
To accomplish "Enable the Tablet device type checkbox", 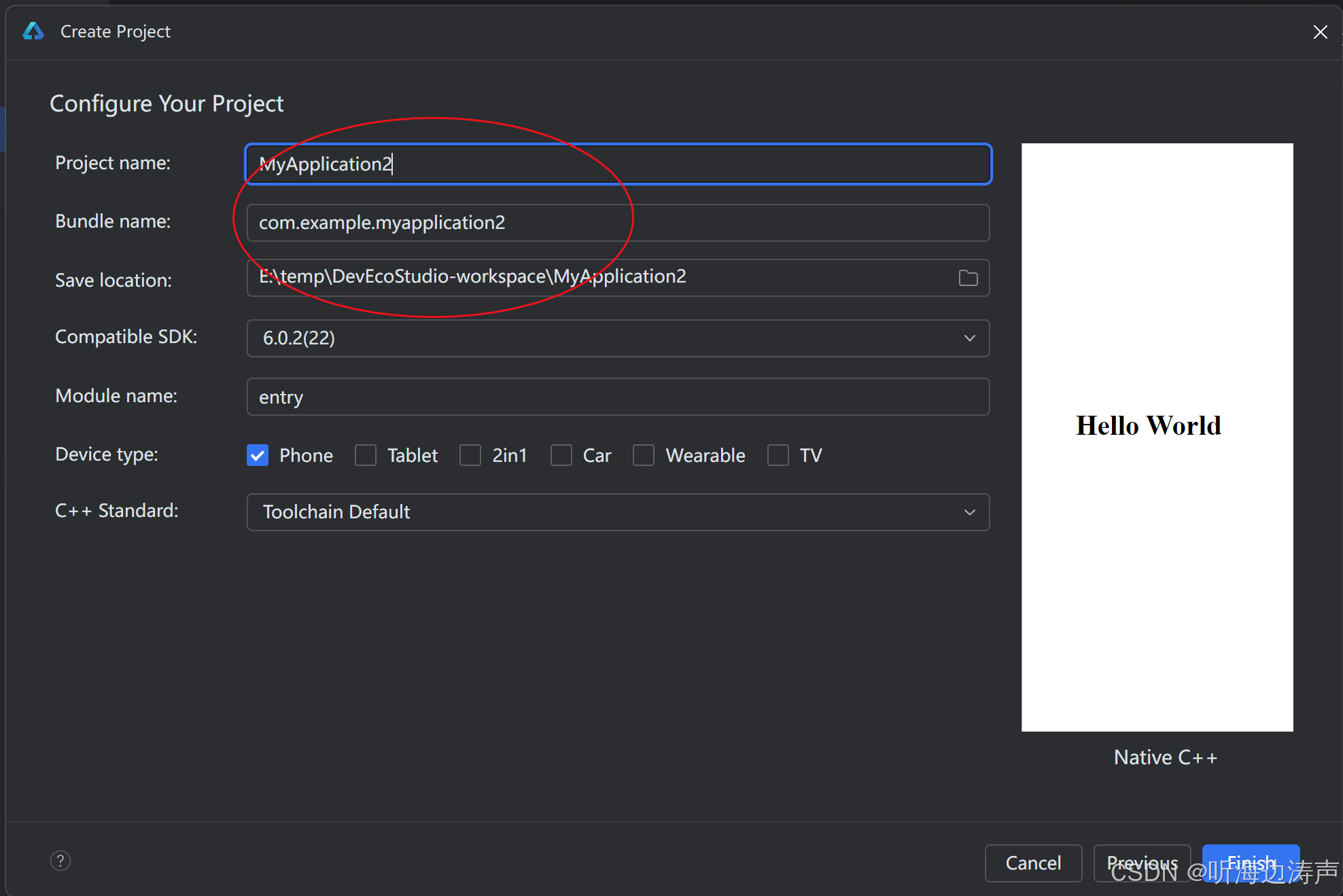I will coord(366,455).
